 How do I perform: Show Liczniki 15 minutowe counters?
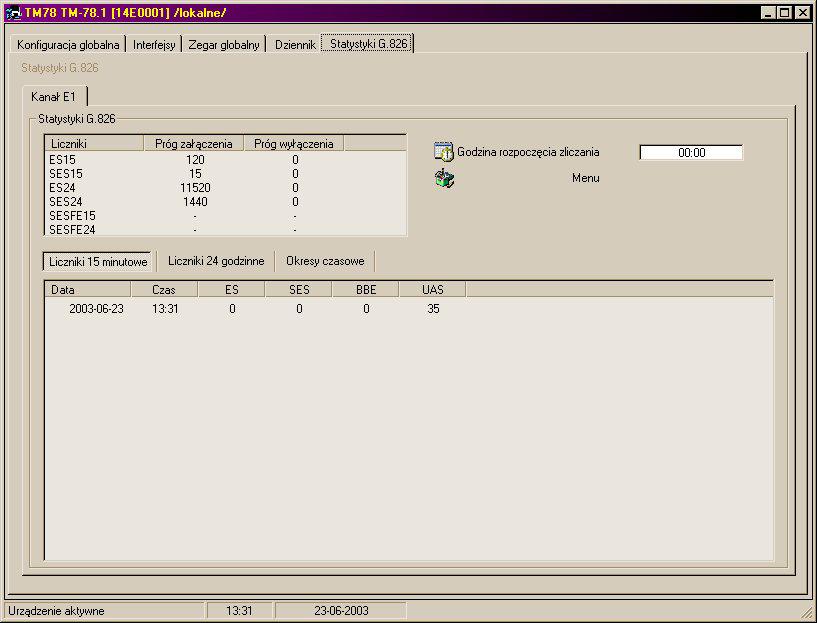click(98, 261)
